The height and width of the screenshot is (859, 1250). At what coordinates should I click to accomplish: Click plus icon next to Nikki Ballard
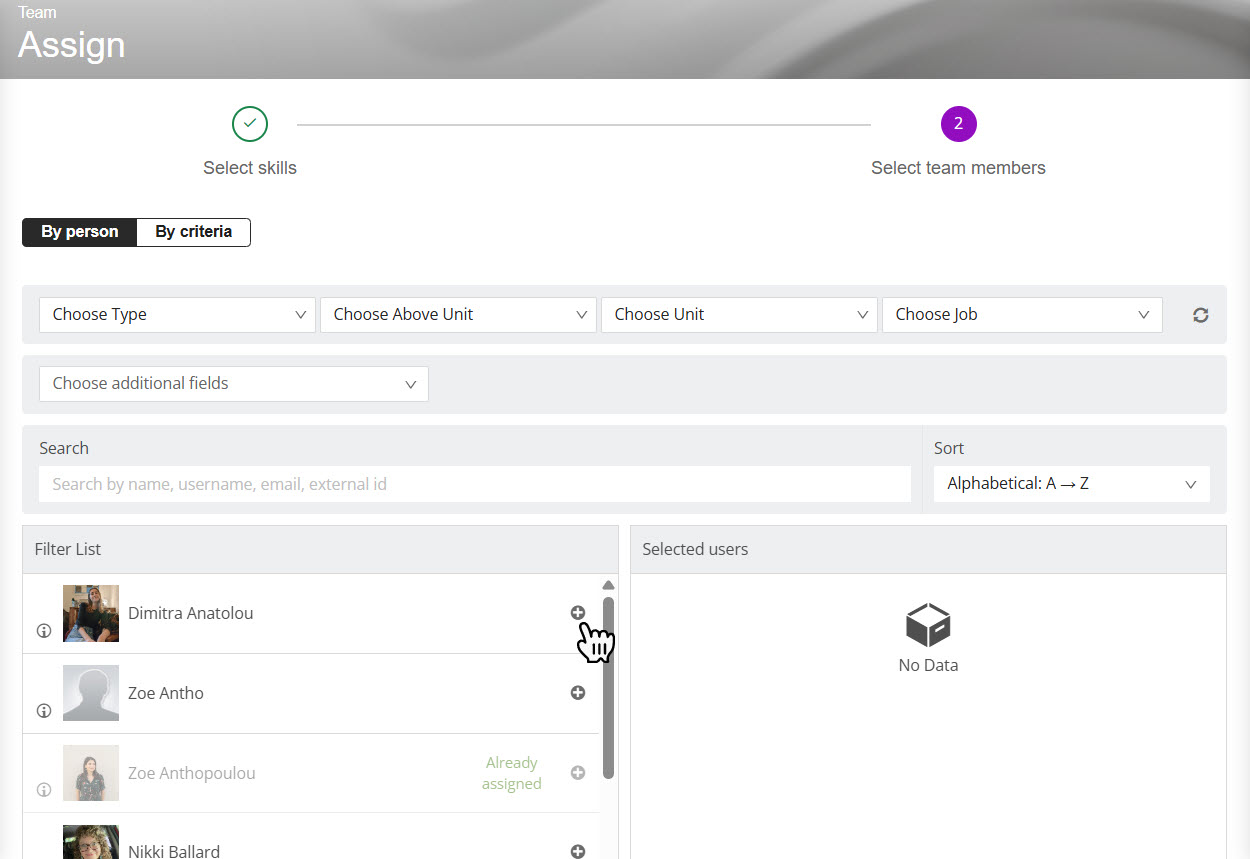(x=578, y=851)
